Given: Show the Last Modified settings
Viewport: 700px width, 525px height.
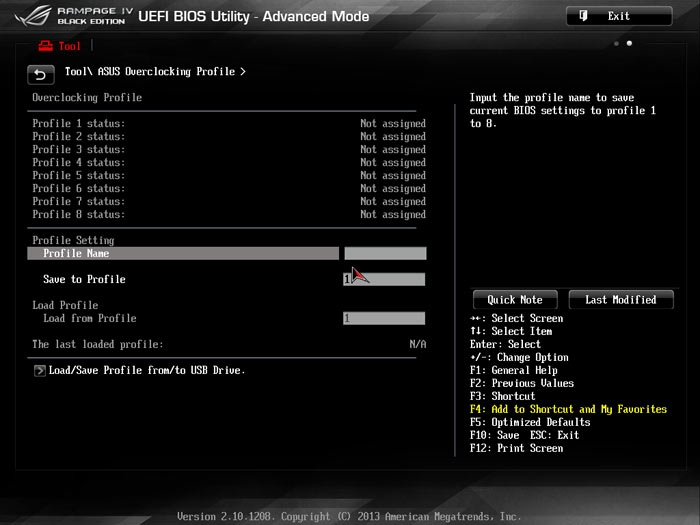Looking at the screenshot, I should [x=620, y=300].
